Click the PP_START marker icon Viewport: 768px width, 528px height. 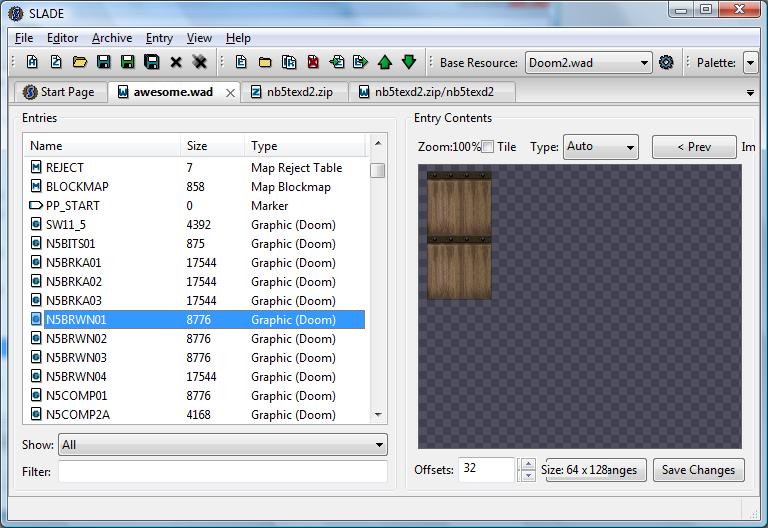click(36, 206)
